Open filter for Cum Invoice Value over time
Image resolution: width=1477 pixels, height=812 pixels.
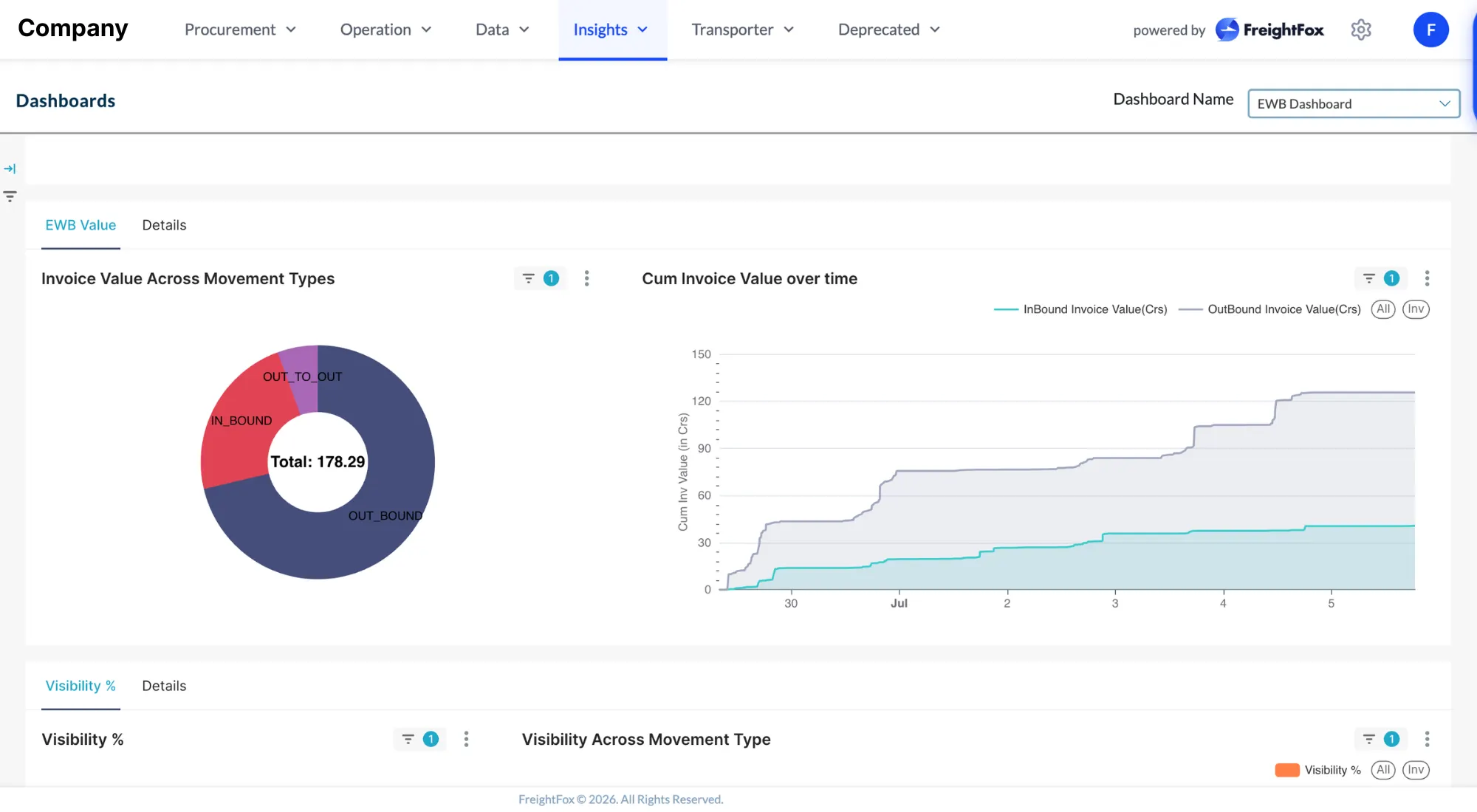pos(1380,278)
